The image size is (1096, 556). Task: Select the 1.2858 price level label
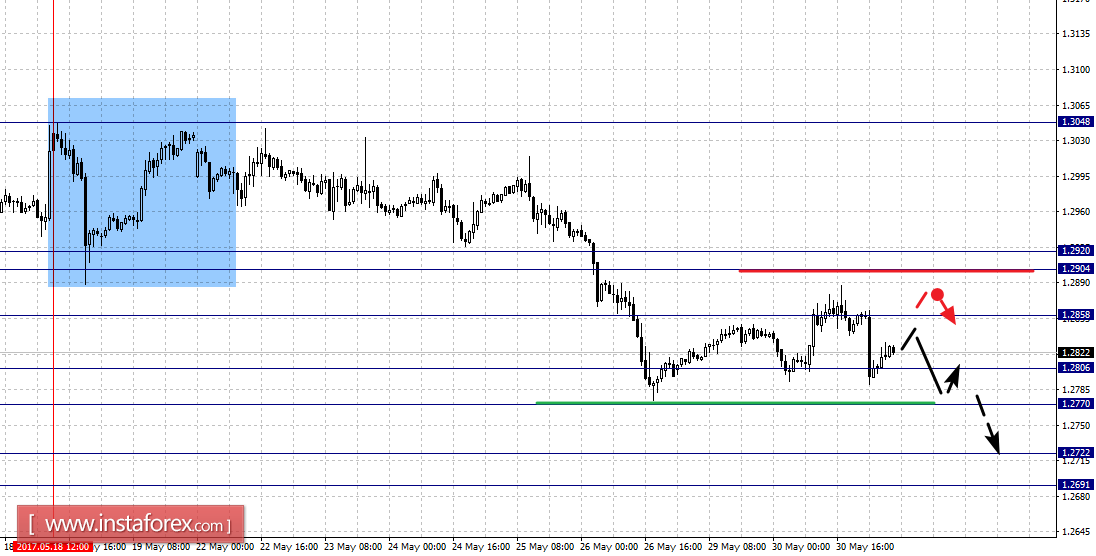click(x=1076, y=315)
